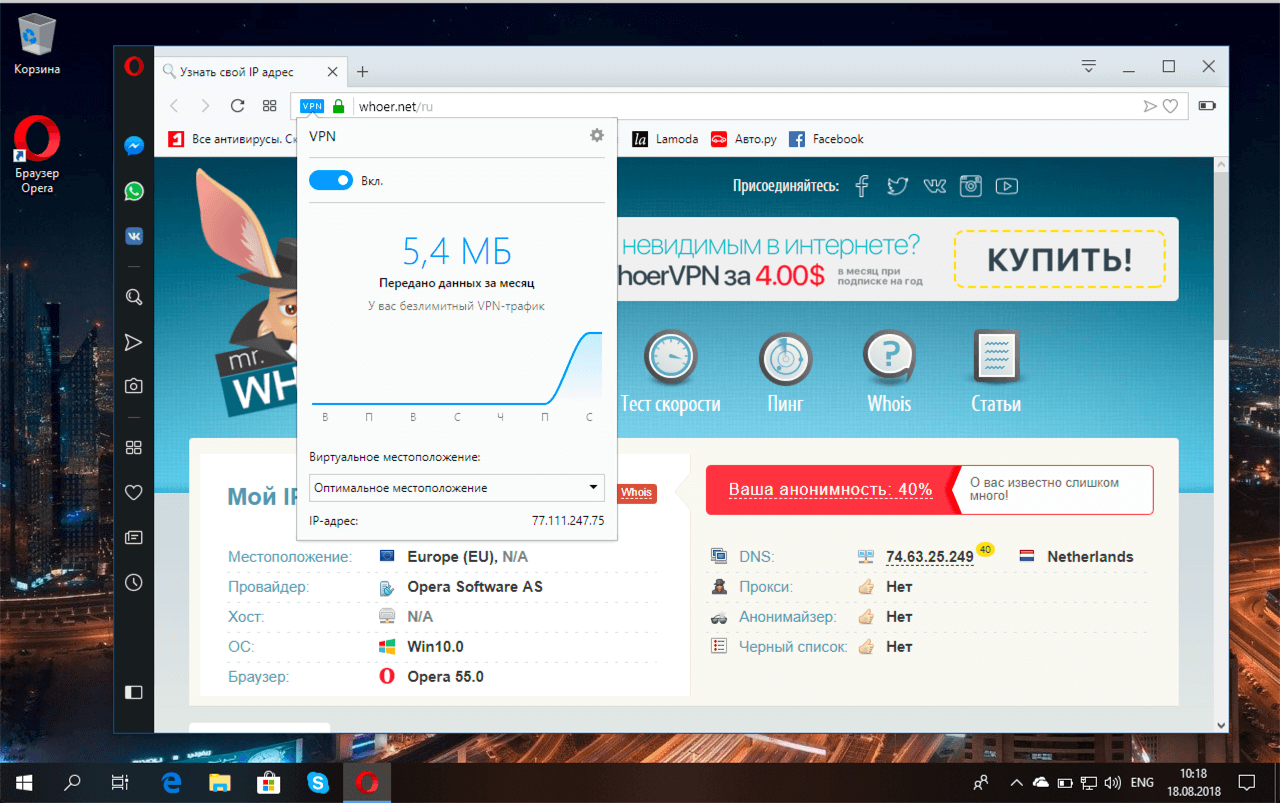This screenshot has height=803, width=1280.
Task: Turn off the VPN switch
Action: (331, 180)
